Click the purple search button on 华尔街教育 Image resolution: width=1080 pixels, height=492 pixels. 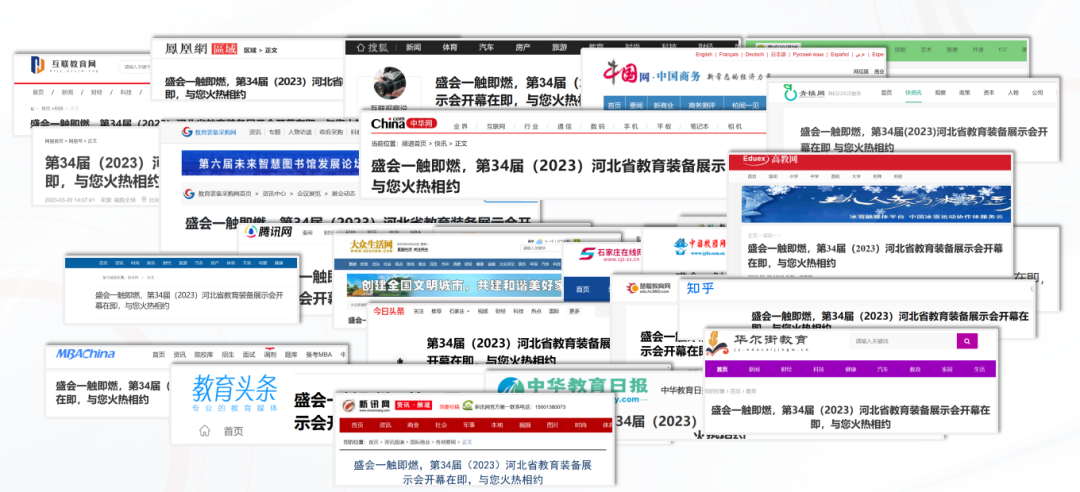coord(967,340)
